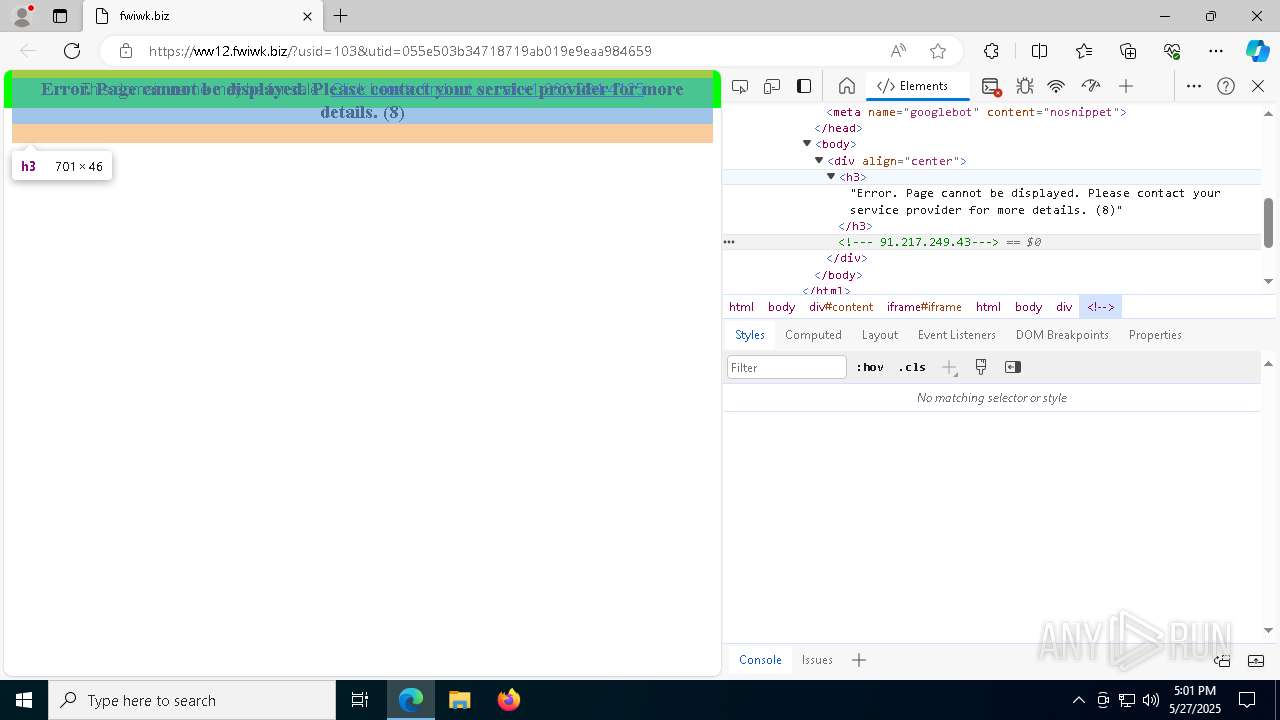Add this page to favorites star
1280x720 pixels.
click(938, 51)
